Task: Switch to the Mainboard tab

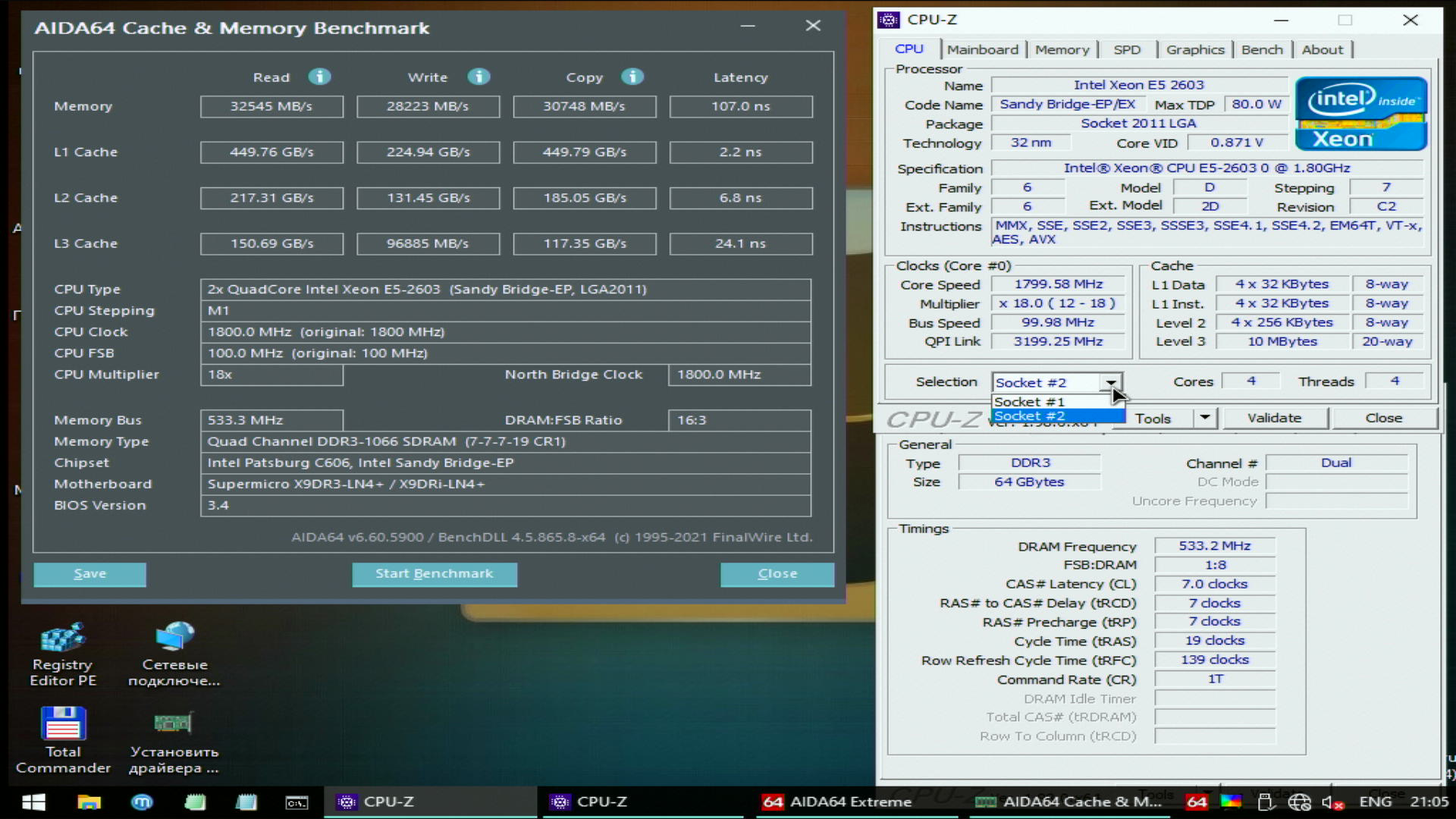Action: pos(982,49)
